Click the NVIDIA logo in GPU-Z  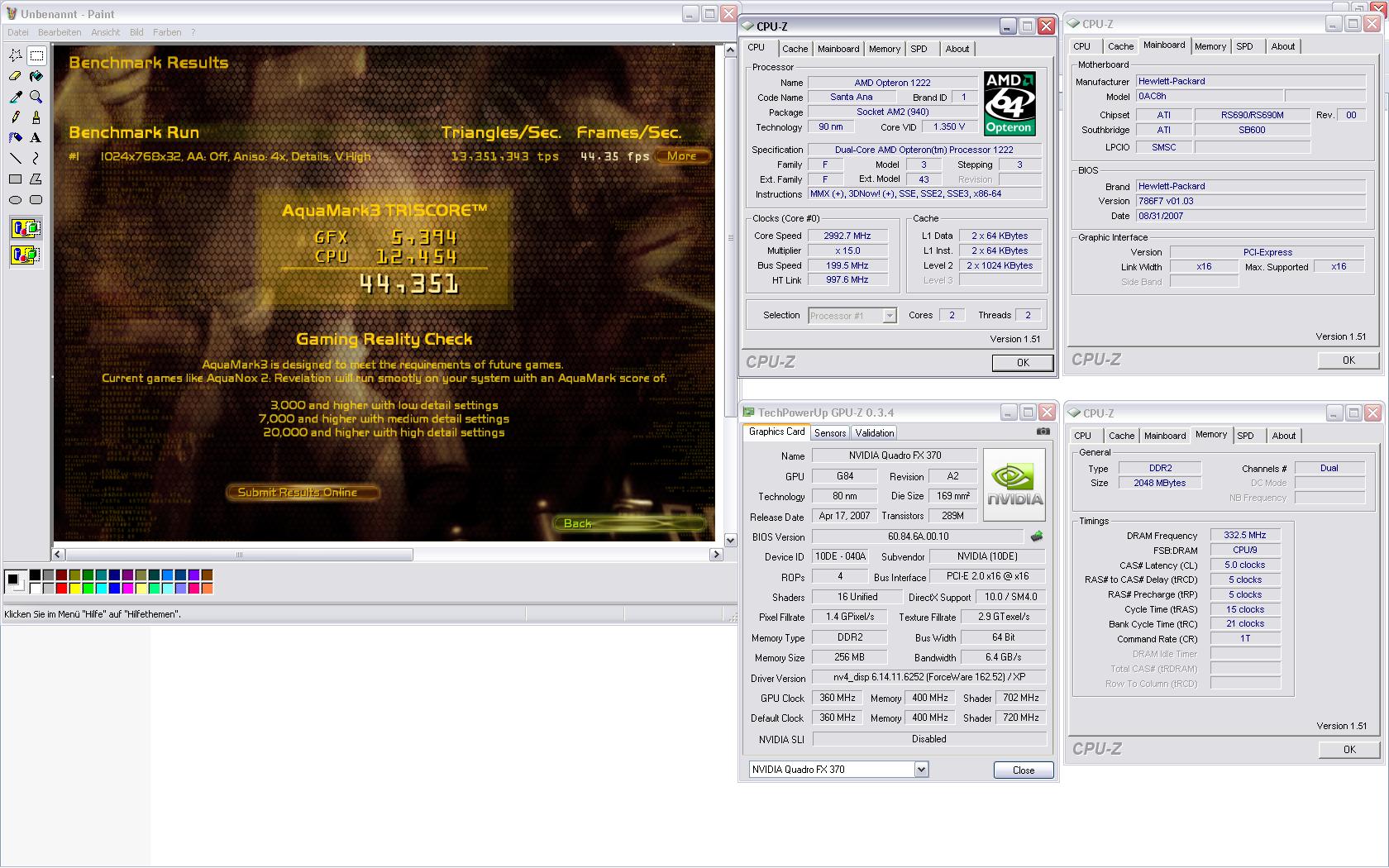click(1014, 485)
